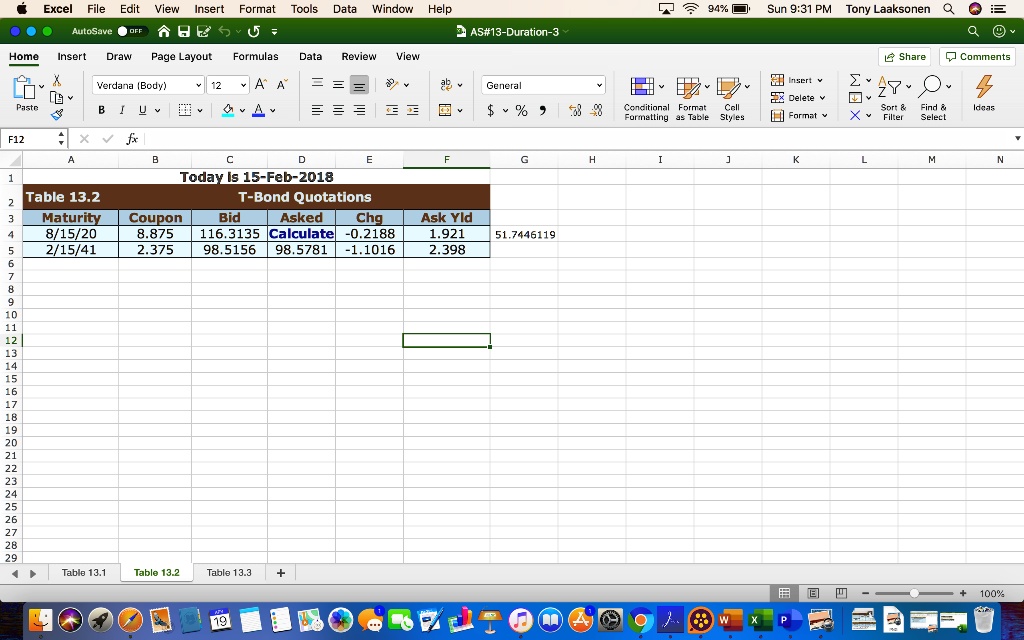The height and width of the screenshot is (640, 1024).
Task: Click the Borders icon
Action: (185, 110)
